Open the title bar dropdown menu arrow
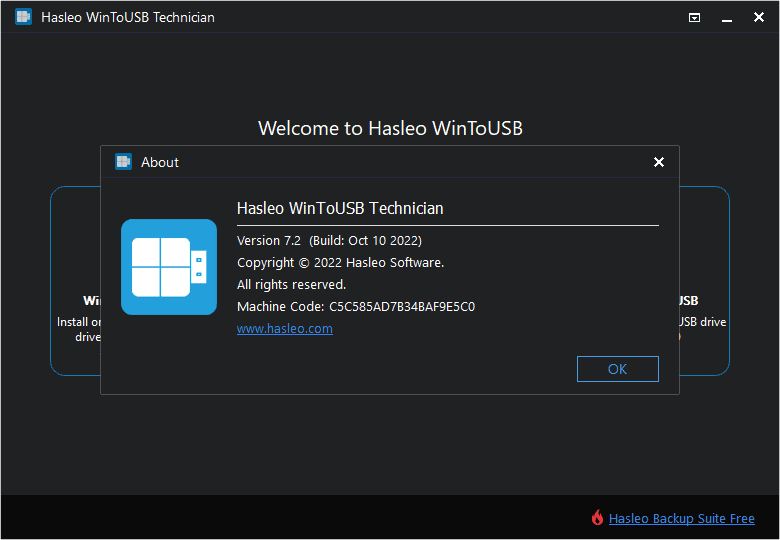The height and width of the screenshot is (540, 780). (695, 17)
